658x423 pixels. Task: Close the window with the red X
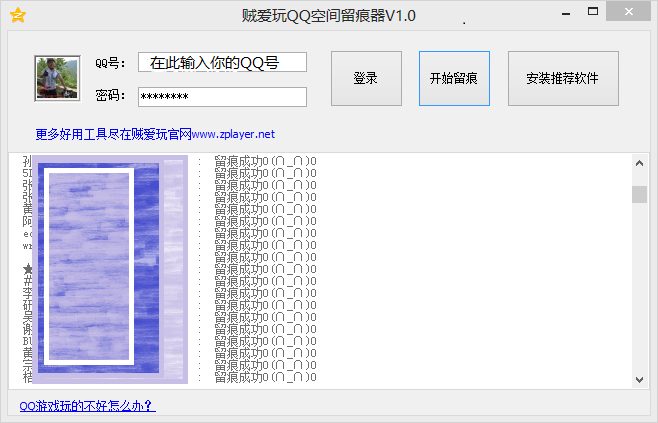pos(630,13)
